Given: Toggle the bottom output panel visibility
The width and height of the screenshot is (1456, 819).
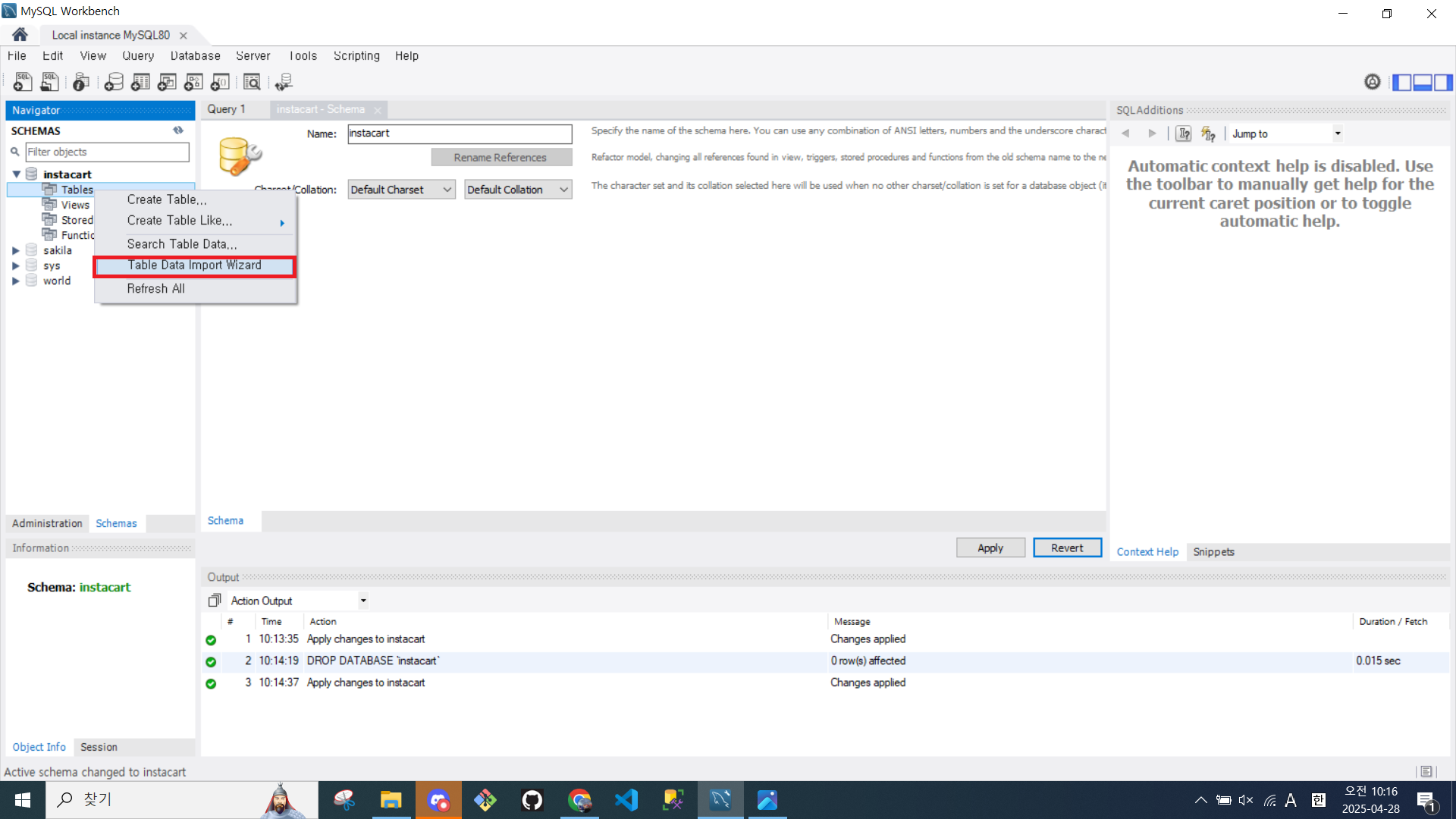Looking at the screenshot, I should (x=1423, y=82).
